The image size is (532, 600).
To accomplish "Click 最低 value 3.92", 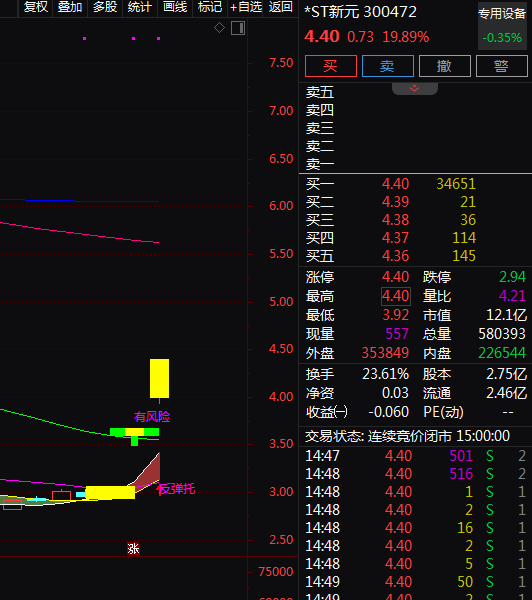I will point(396,315).
